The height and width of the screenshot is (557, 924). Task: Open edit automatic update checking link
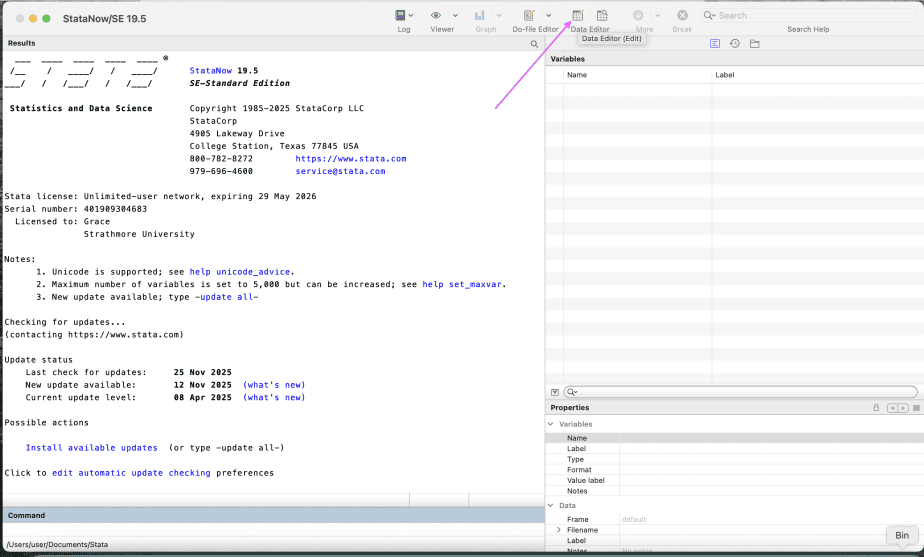[x=131, y=473]
